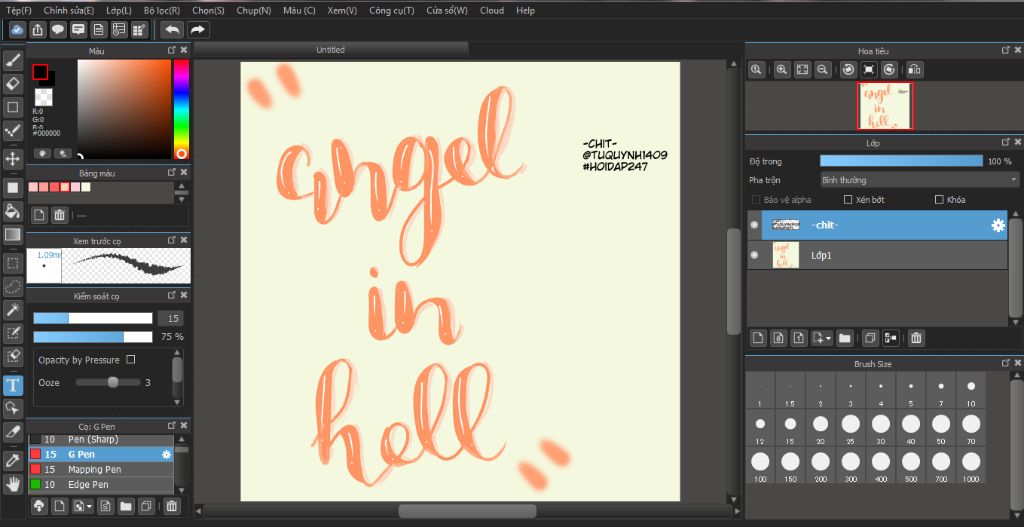Click the Share/export icon in the top toolbar
This screenshot has height=527, width=1024.
[x=38, y=29]
